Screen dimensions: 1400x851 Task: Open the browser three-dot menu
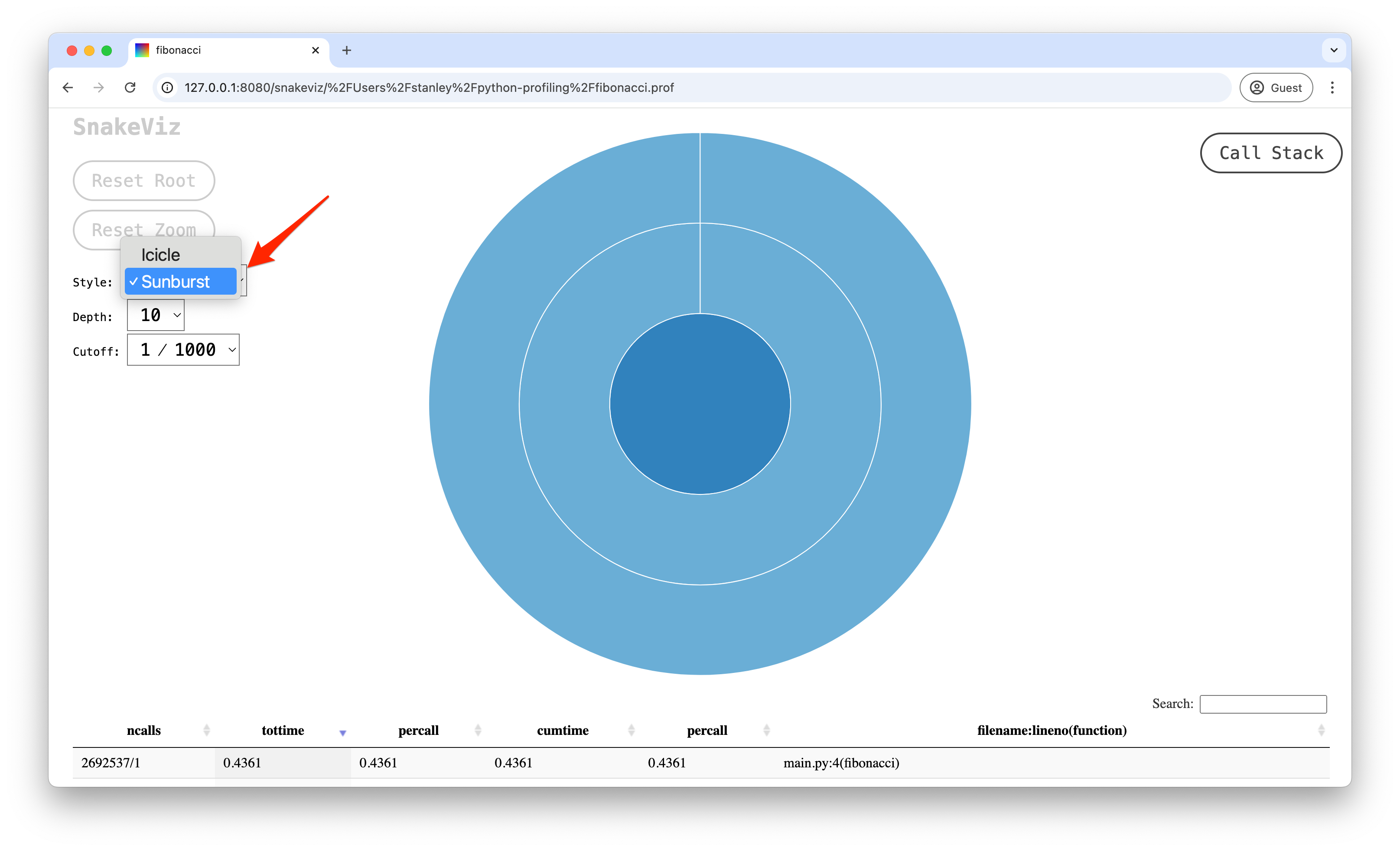1333,88
